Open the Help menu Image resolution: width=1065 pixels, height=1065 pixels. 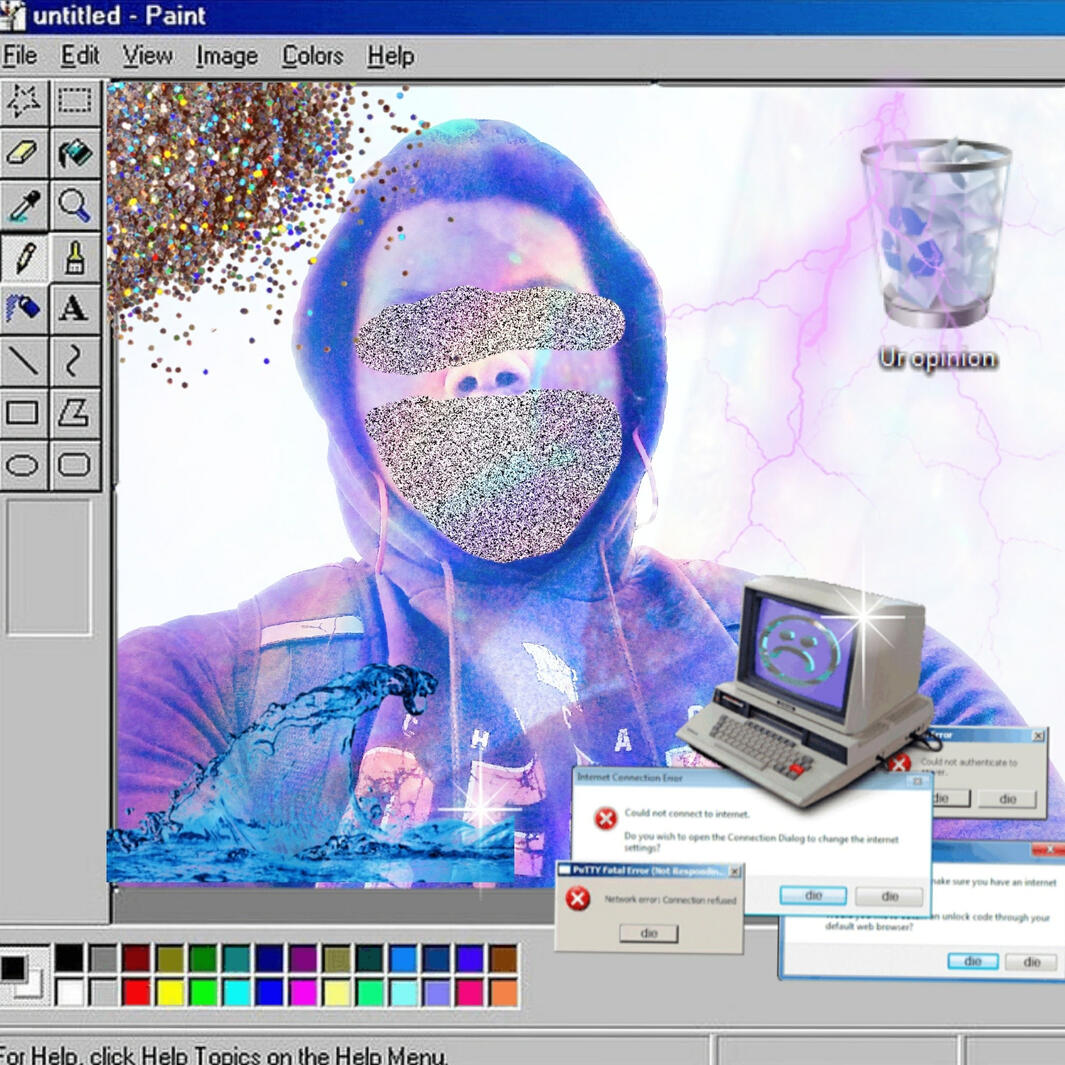[391, 56]
